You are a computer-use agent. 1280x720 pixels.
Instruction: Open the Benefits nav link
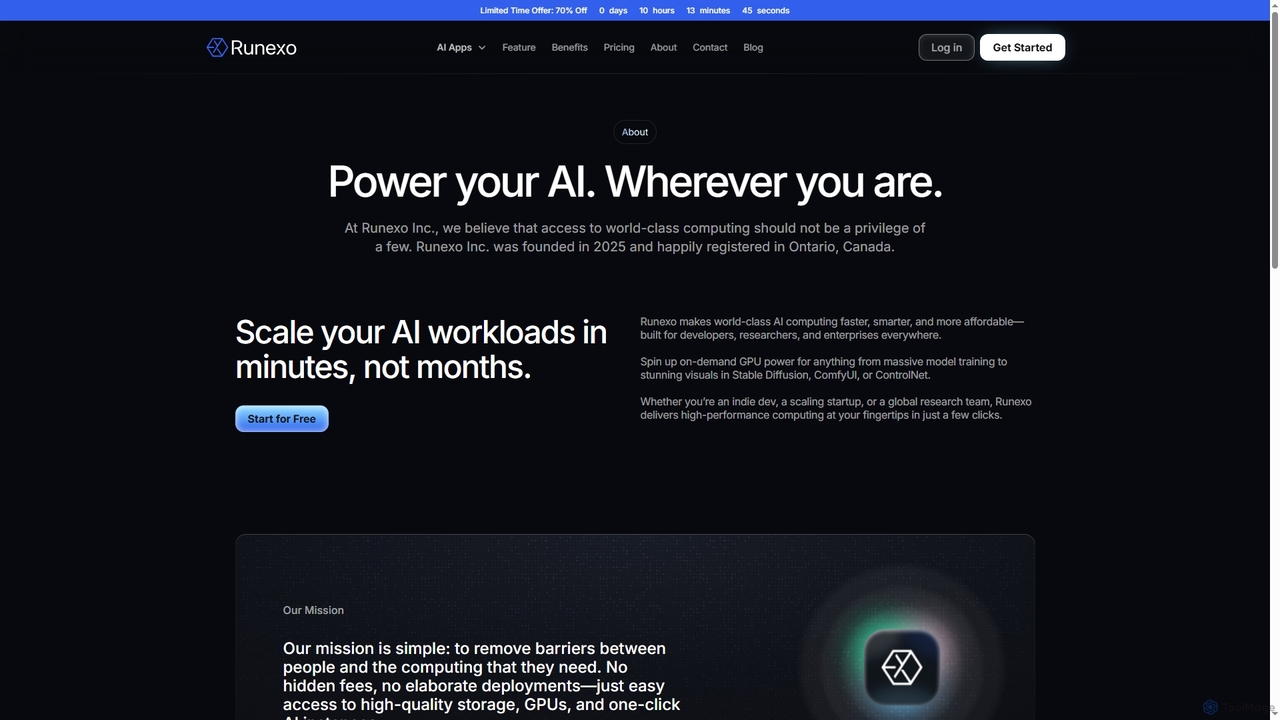[x=570, y=47]
